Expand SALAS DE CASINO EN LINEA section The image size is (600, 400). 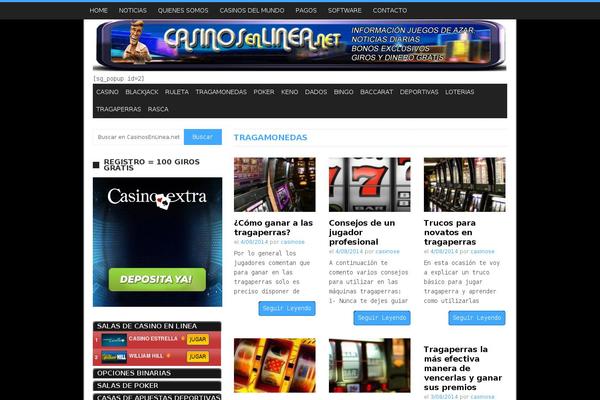[157, 326]
